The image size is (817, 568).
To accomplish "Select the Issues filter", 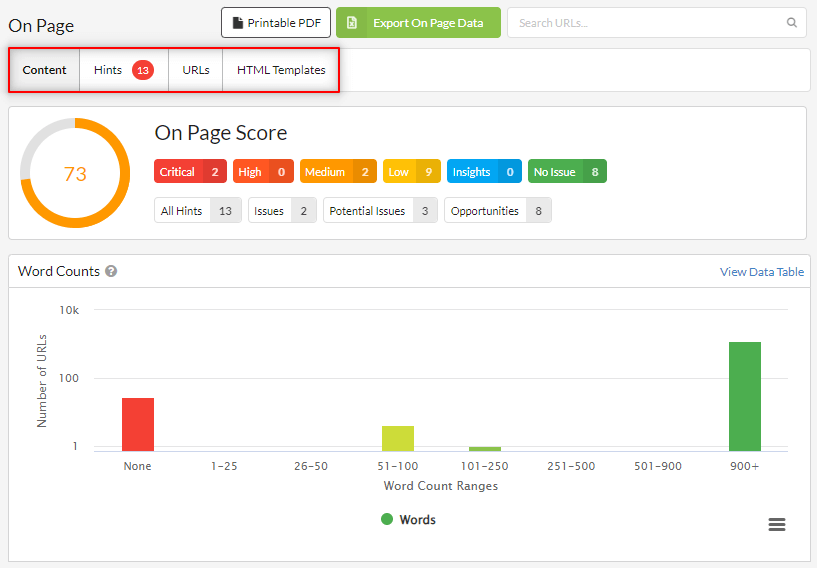I will point(282,211).
